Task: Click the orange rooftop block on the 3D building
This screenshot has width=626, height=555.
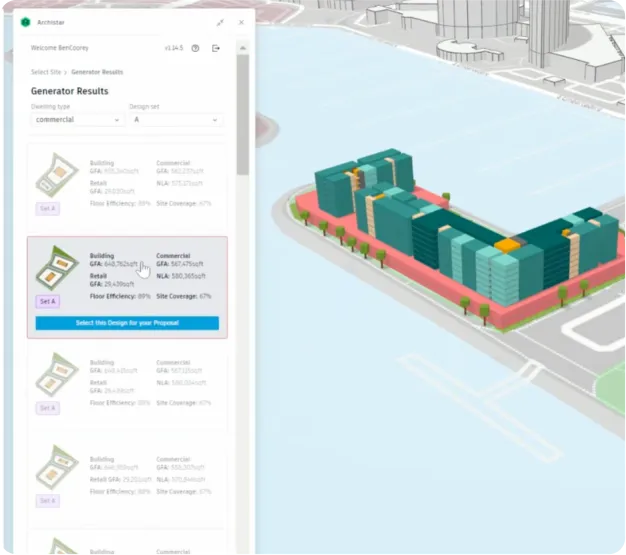Action: coord(507,244)
